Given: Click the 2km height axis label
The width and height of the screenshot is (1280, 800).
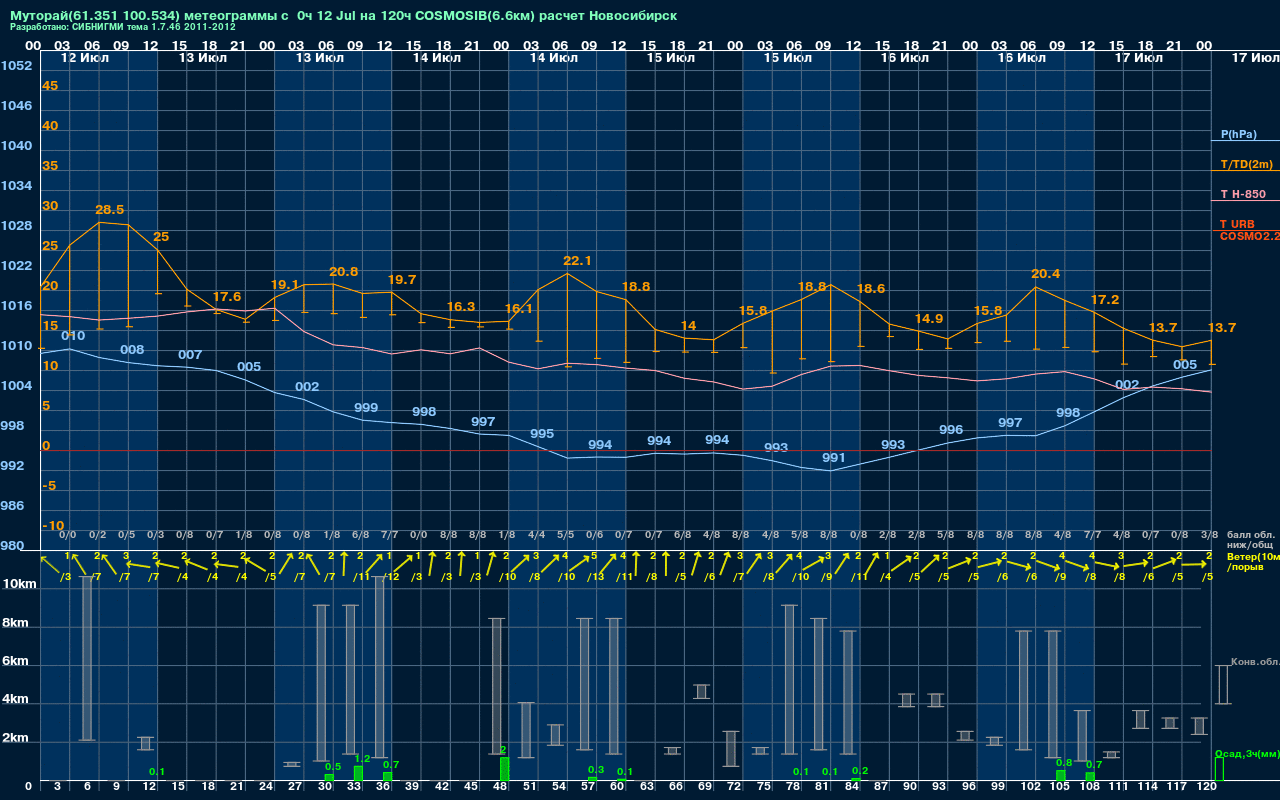Looking at the screenshot, I should pyautogui.click(x=14, y=739).
